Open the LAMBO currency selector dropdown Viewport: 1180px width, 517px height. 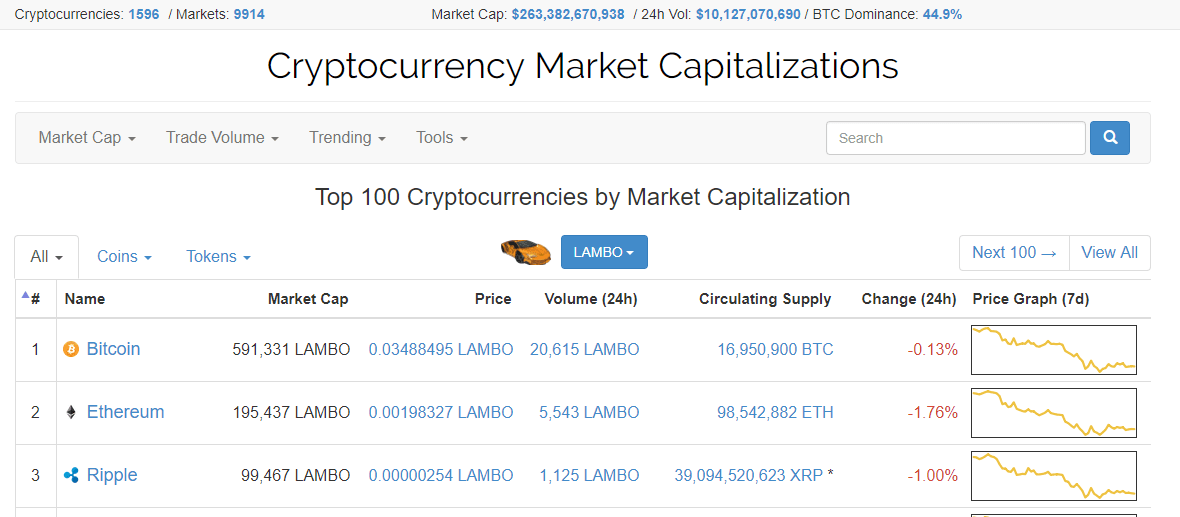pos(604,252)
